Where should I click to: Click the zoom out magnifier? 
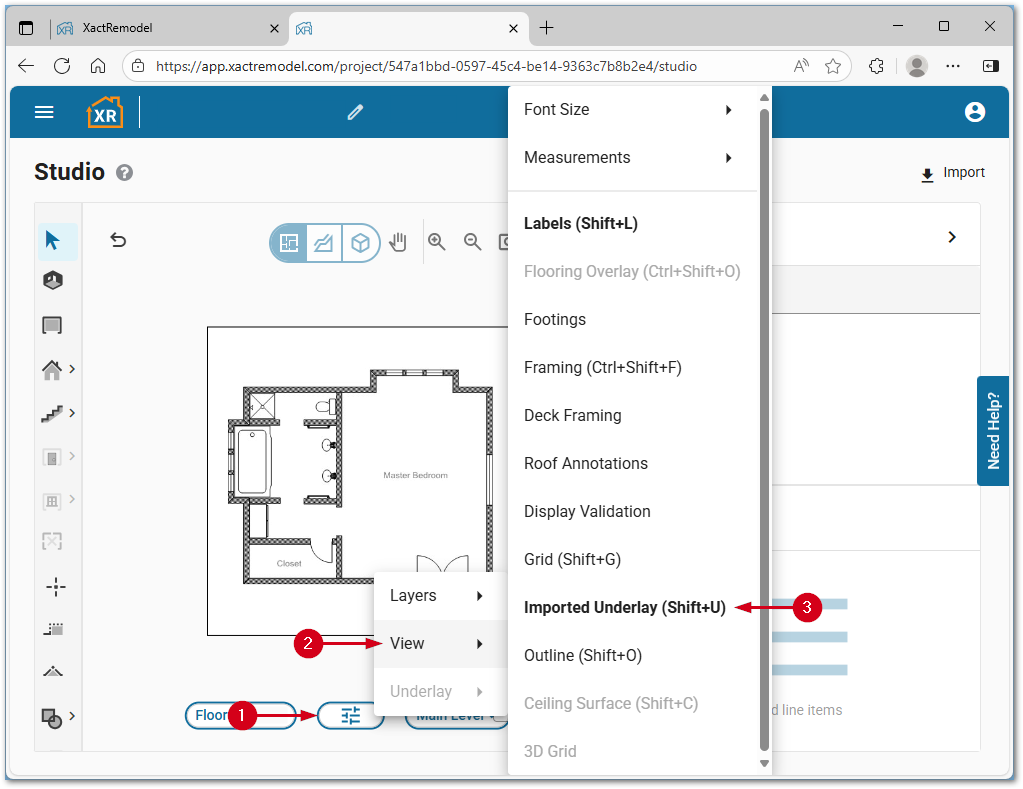coord(473,241)
